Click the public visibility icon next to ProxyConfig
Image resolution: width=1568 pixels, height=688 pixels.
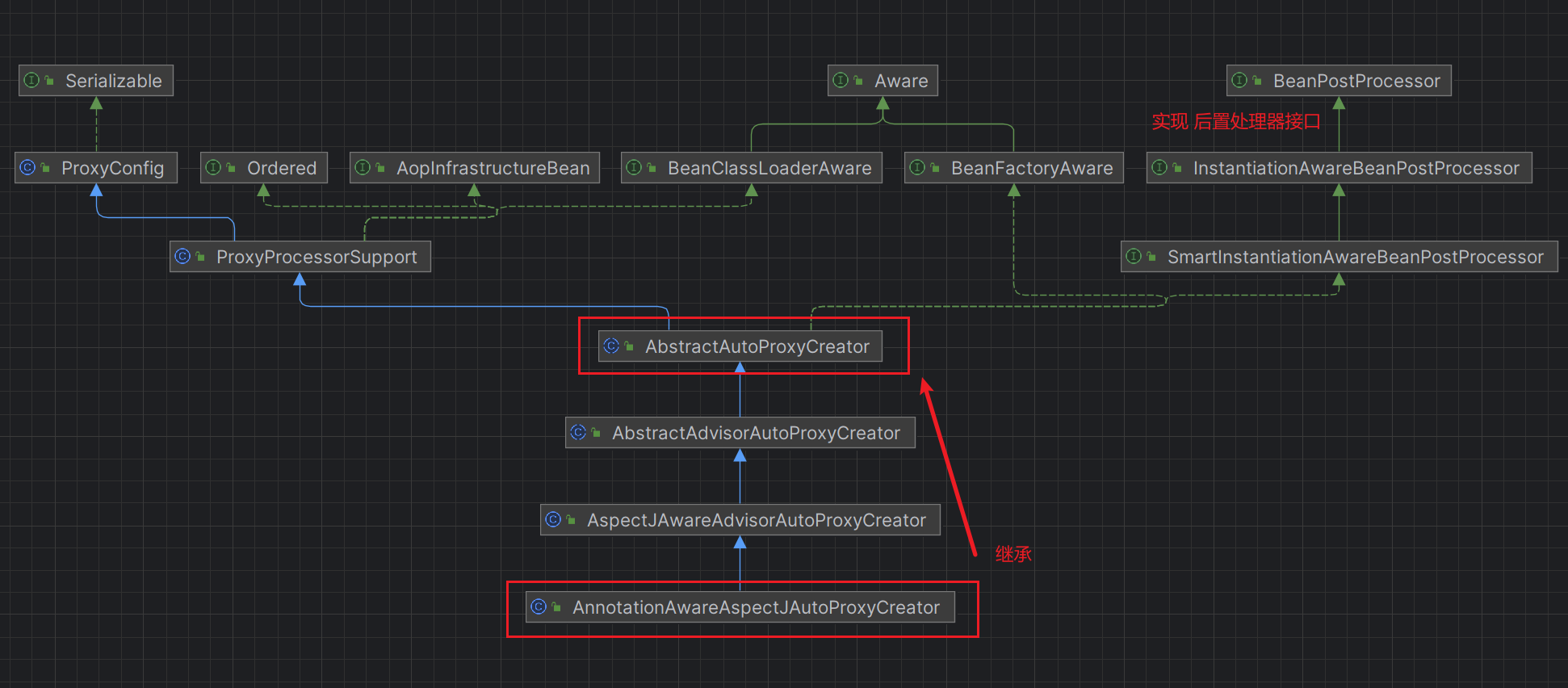[x=45, y=167]
